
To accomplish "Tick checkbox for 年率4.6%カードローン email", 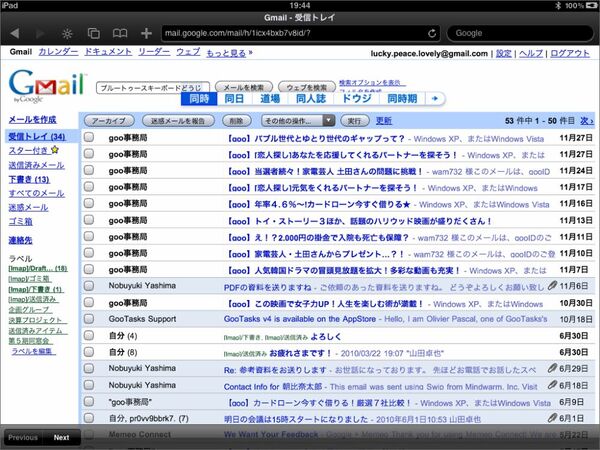I will (89, 203).
